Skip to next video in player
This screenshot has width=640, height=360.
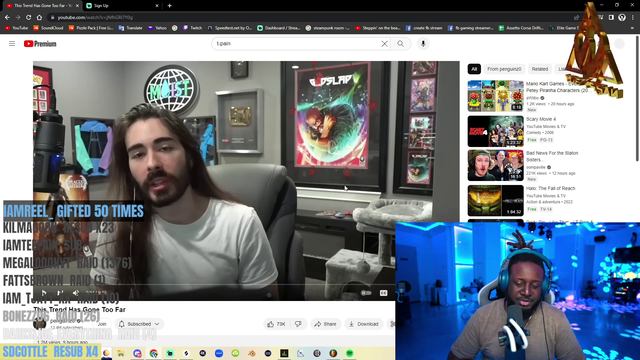click(60, 293)
